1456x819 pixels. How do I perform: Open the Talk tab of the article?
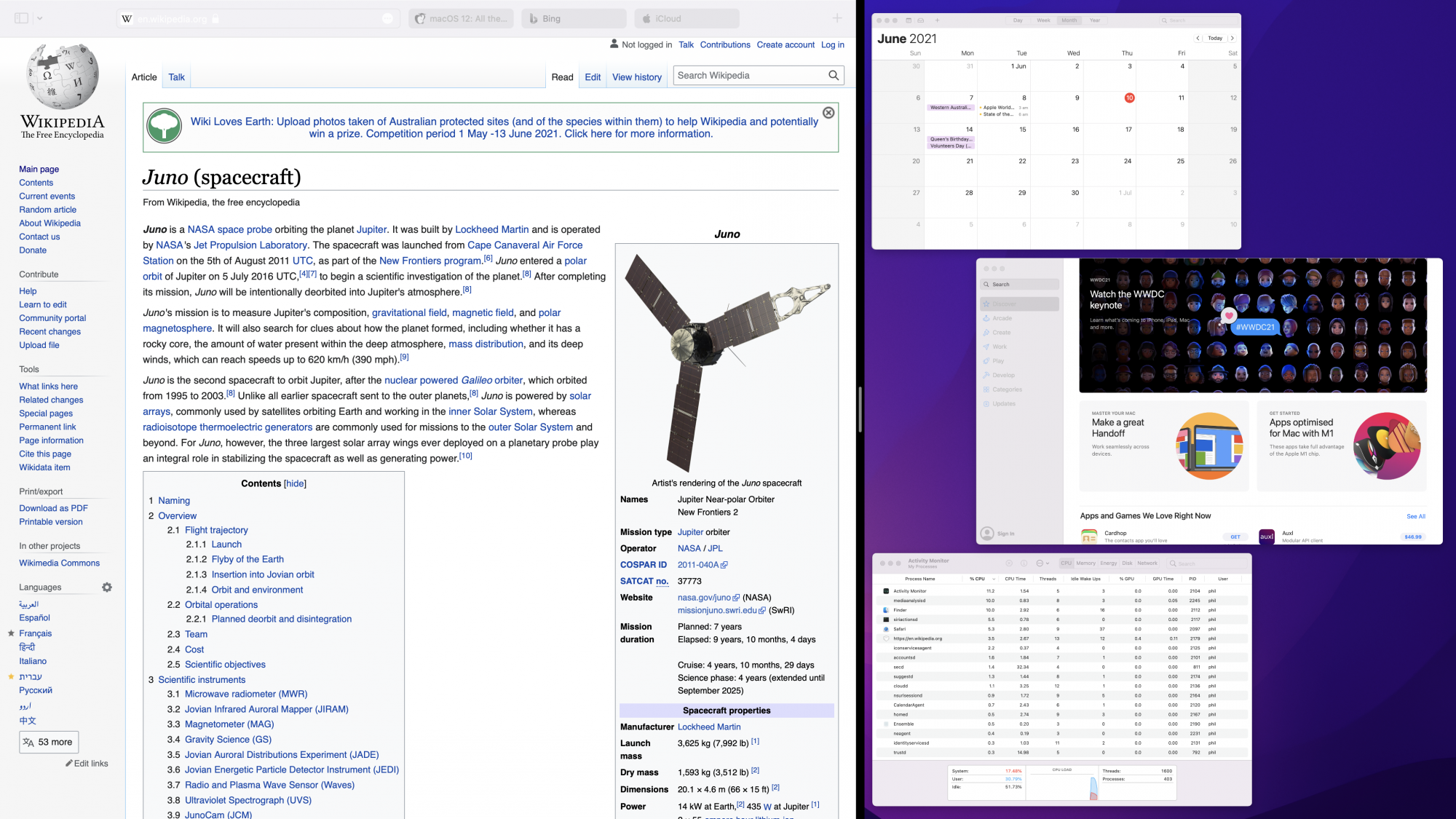click(x=176, y=77)
